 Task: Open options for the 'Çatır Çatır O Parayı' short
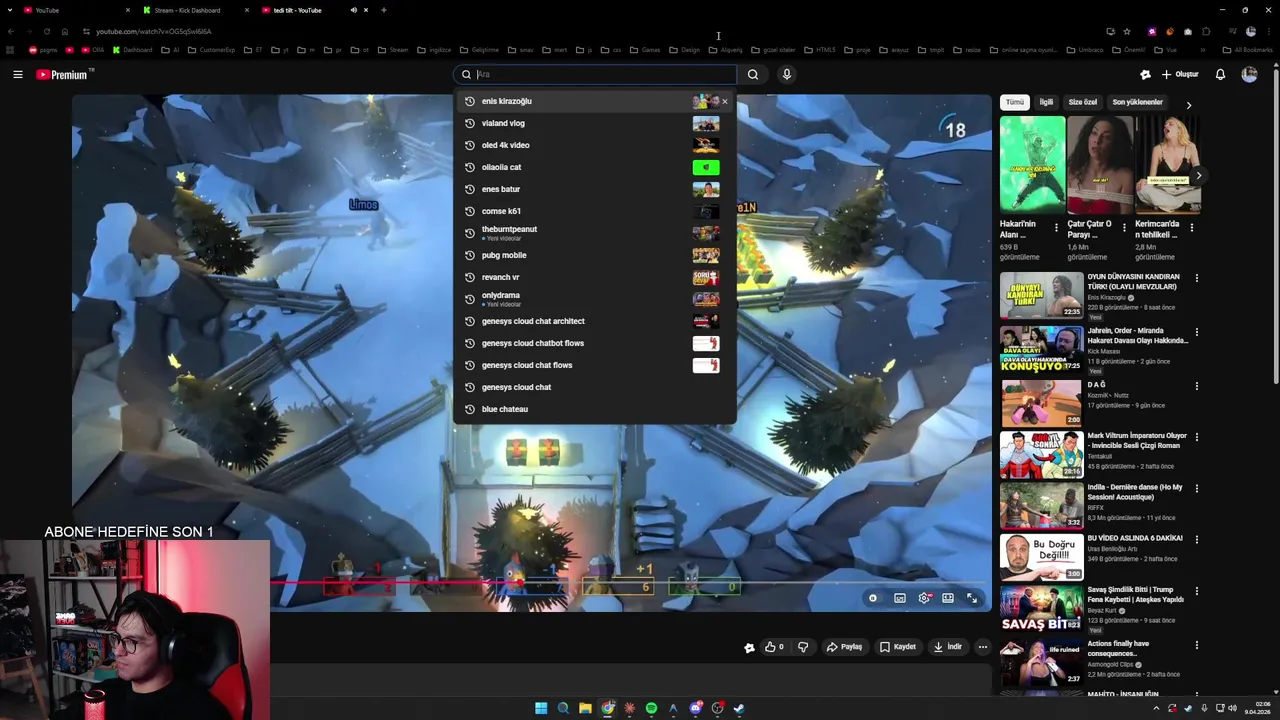click(1124, 228)
